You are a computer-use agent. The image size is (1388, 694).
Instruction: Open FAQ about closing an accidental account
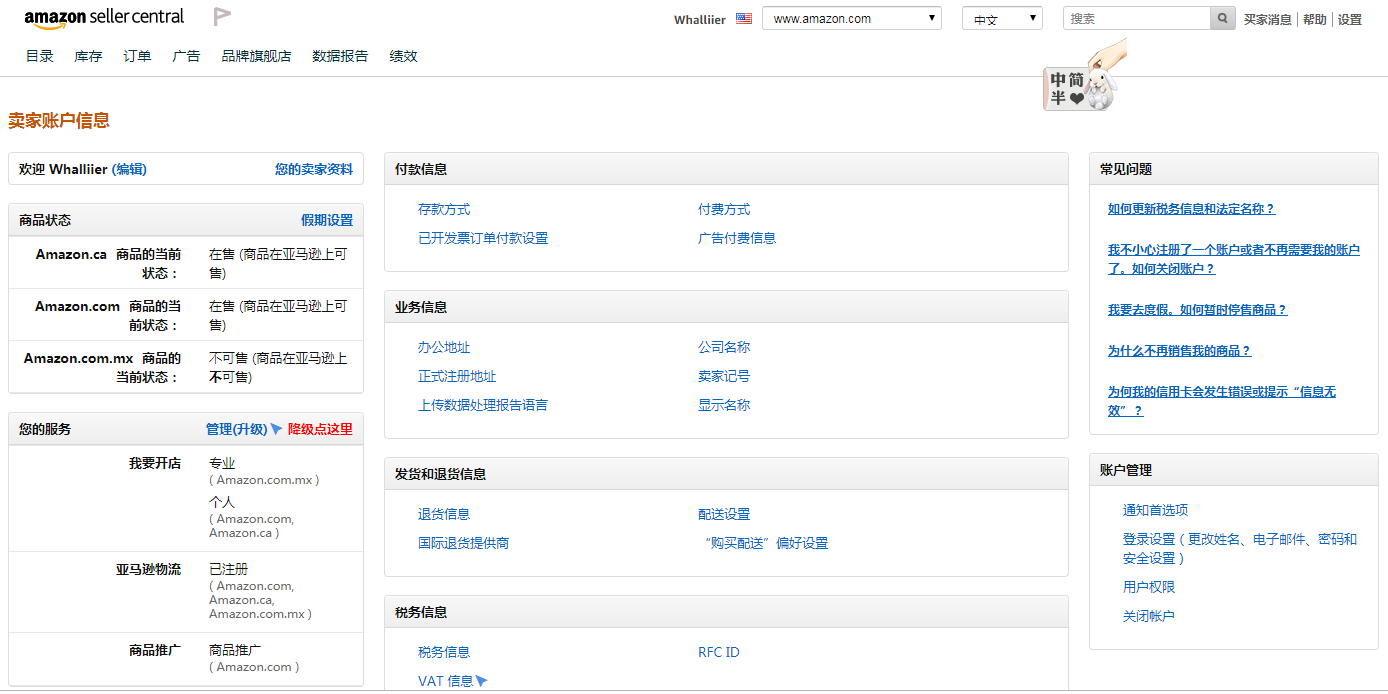[x=1234, y=259]
